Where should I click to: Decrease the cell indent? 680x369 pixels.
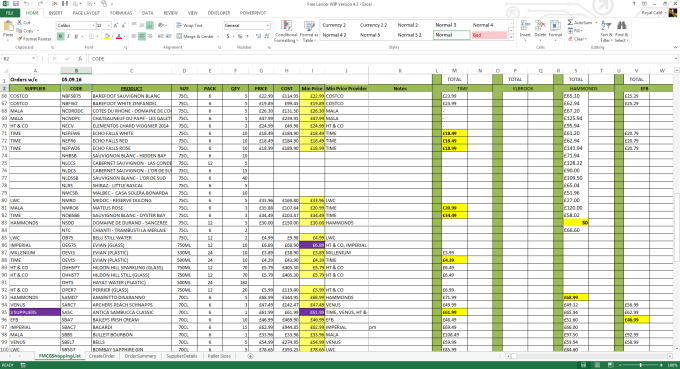[x=161, y=36]
